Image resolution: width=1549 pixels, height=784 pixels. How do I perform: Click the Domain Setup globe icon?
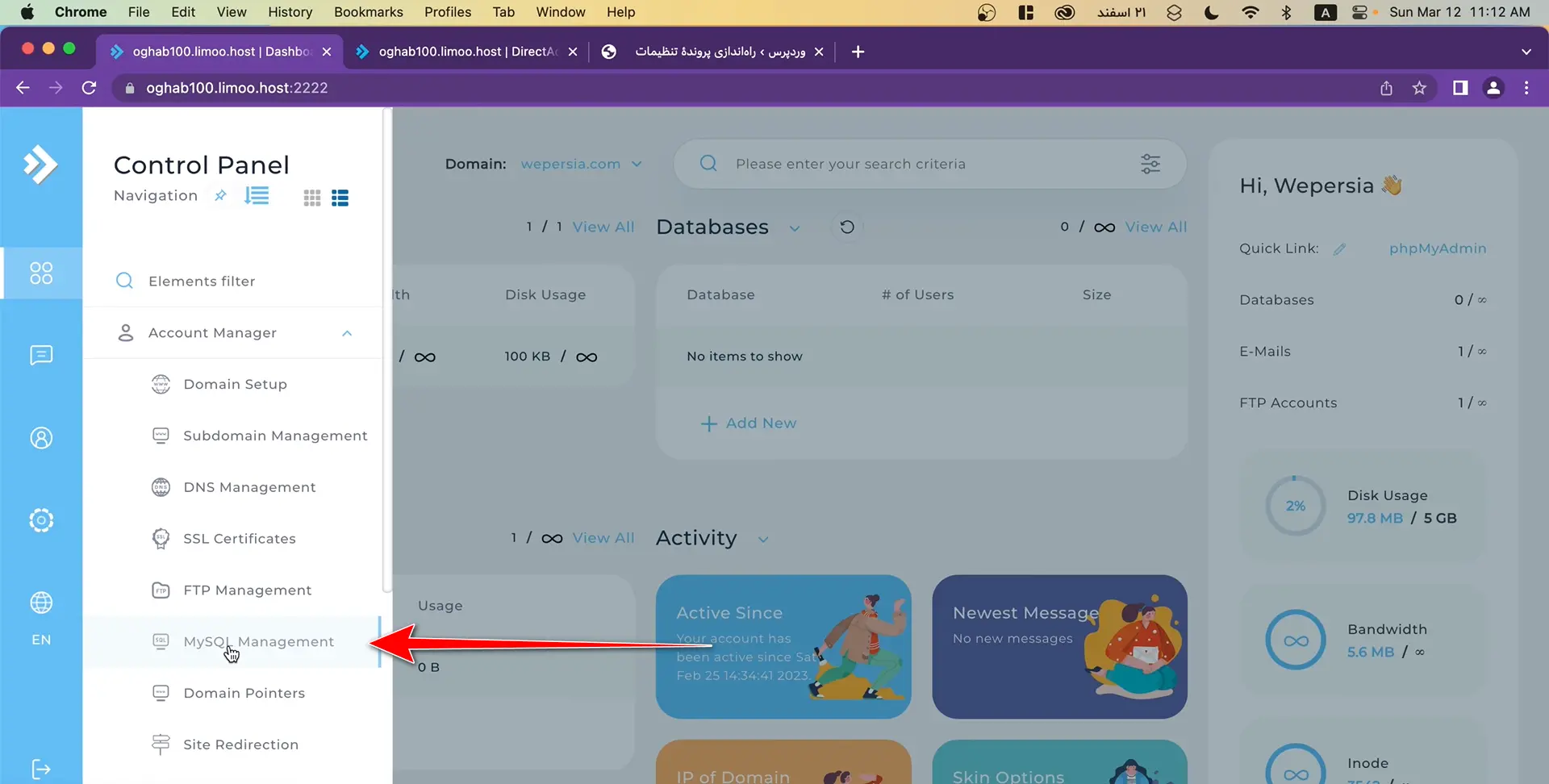tap(161, 384)
